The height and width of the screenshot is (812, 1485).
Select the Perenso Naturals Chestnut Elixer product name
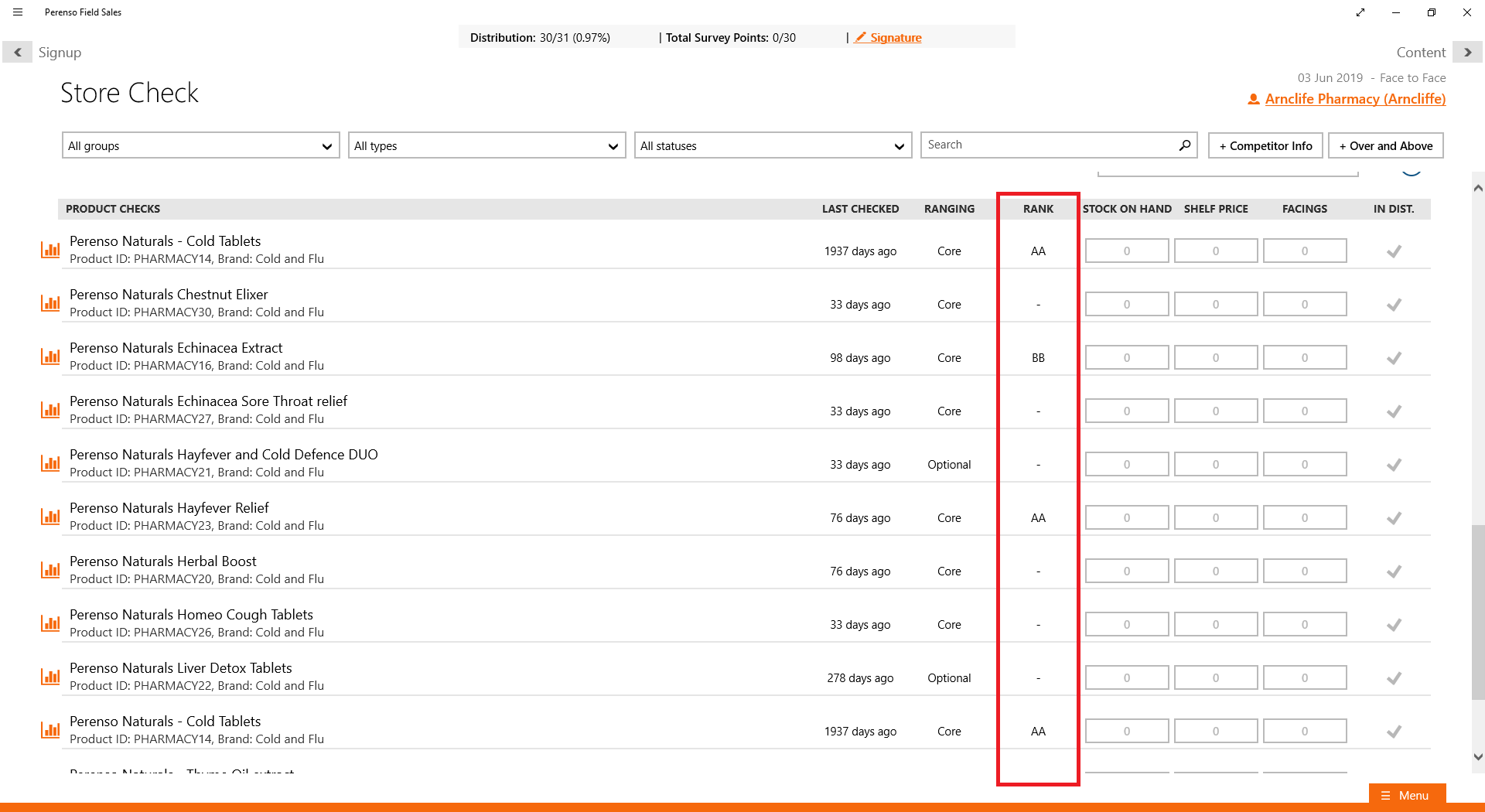(x=169, y=295)
